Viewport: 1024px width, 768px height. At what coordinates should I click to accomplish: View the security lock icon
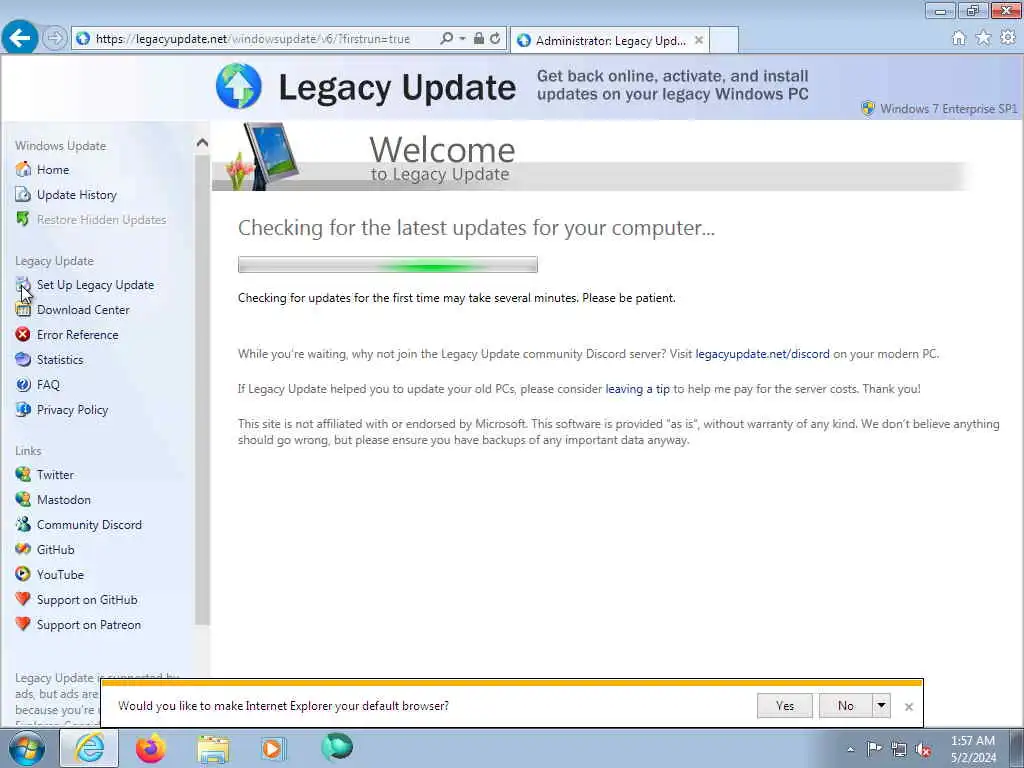pyautogui.click(x=479, y=39)
